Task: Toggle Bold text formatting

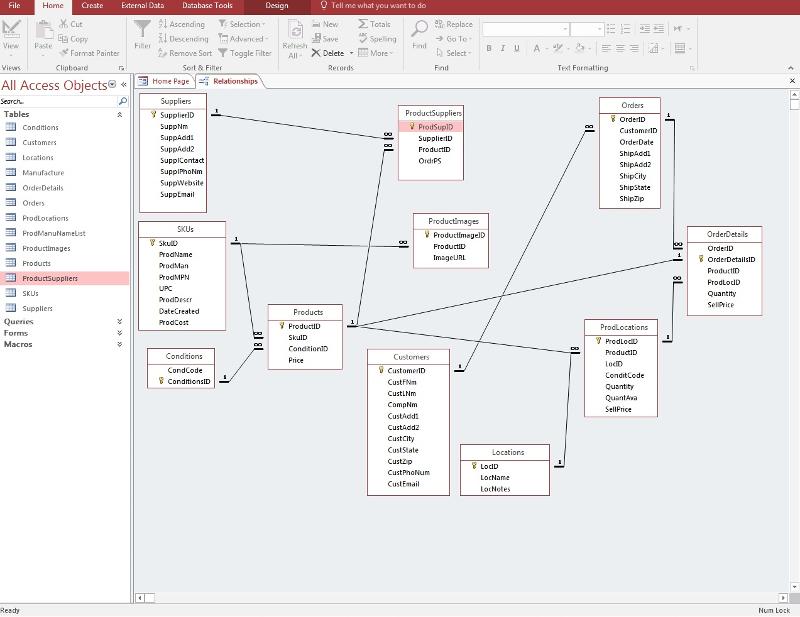Action: pos(489,48)
